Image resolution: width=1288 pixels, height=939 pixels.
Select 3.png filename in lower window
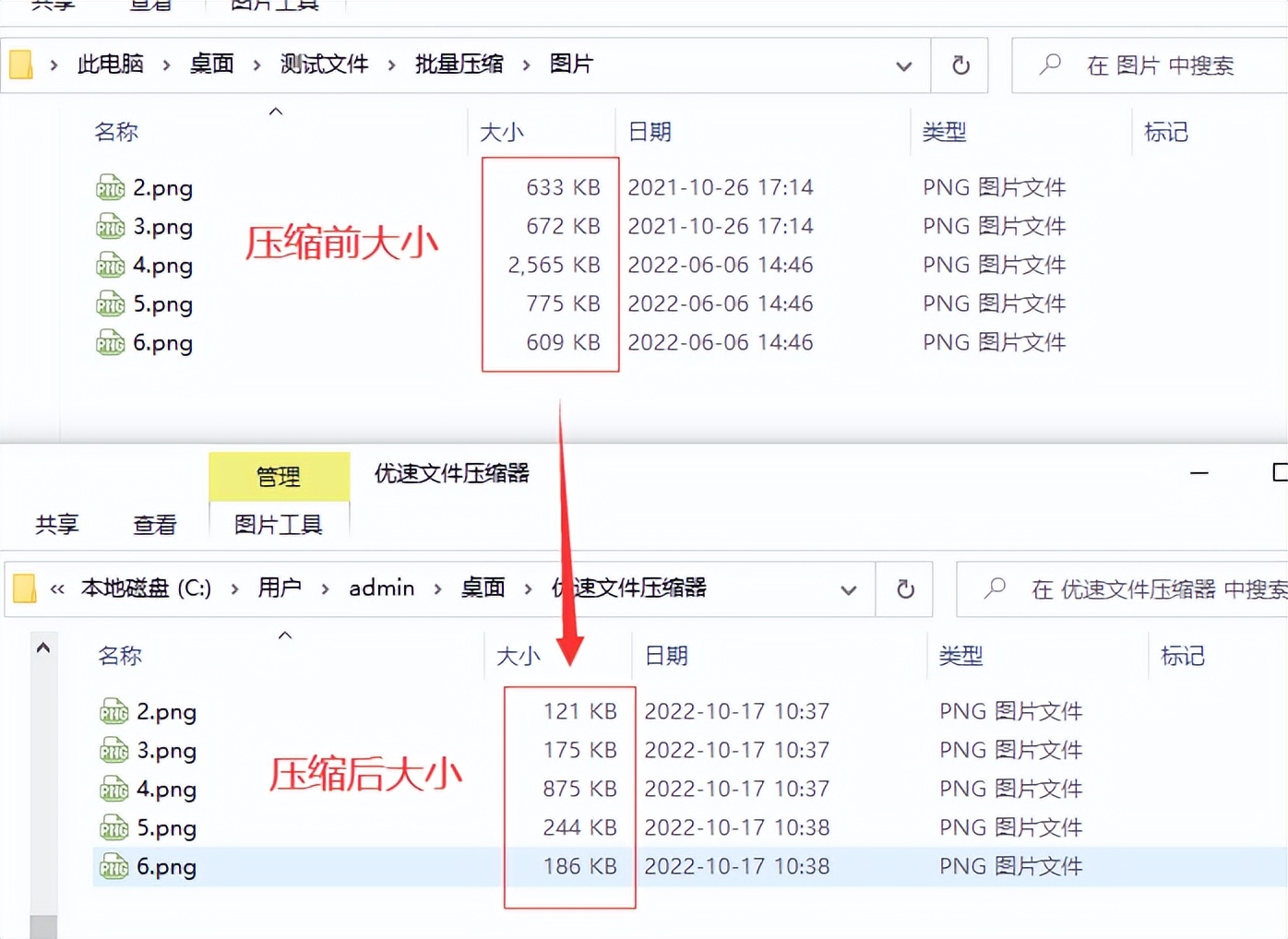point(167,751)
